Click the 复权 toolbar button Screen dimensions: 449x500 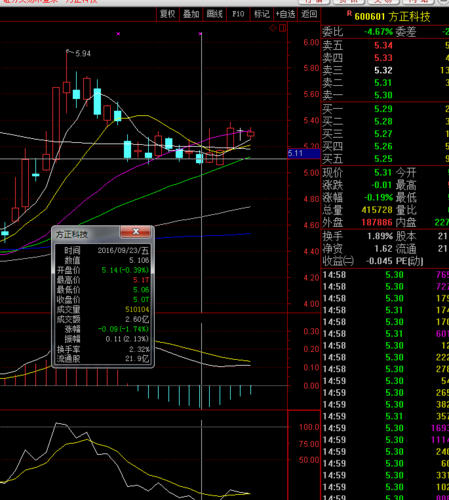click(167, 14)
